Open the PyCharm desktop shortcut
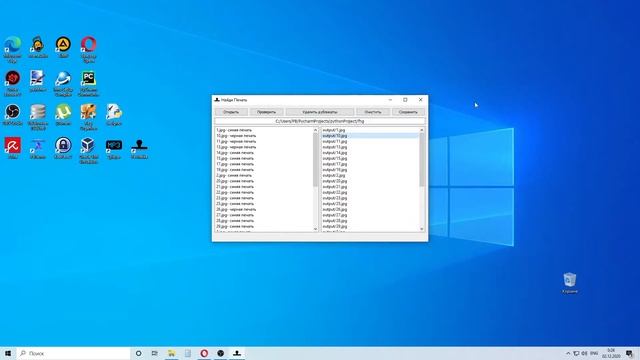The height and width of the screenshot is (360, 640). pos(89,83)
